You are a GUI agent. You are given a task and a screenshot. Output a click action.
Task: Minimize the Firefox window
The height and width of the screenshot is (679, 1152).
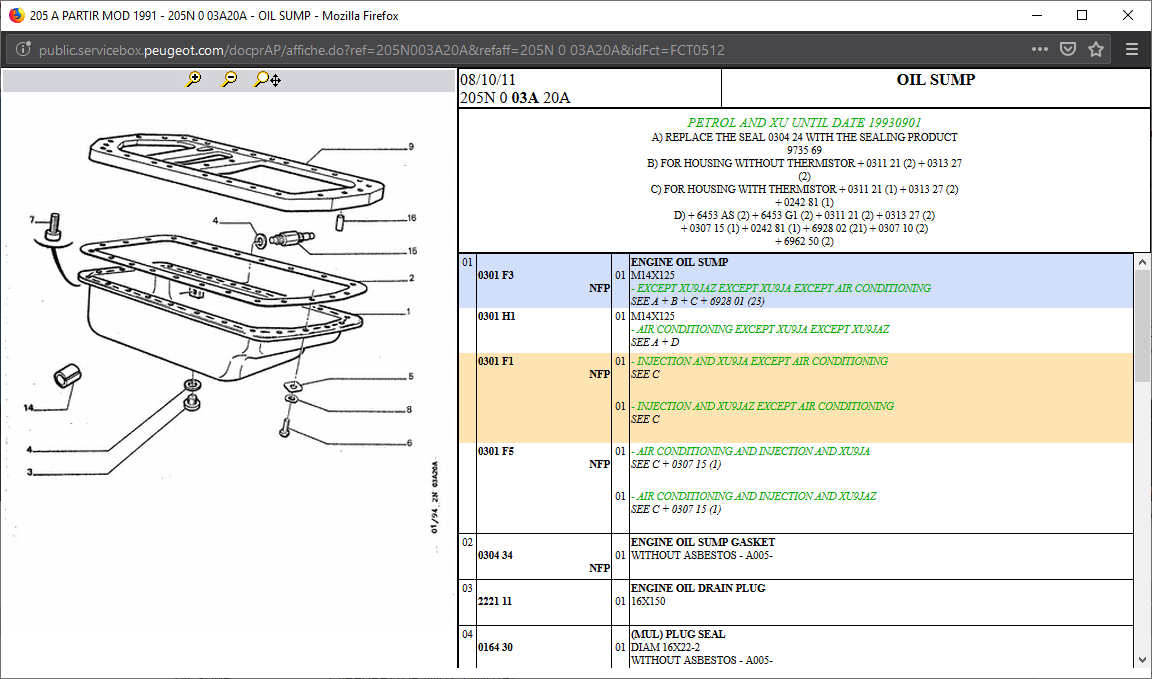point(1037,15)
